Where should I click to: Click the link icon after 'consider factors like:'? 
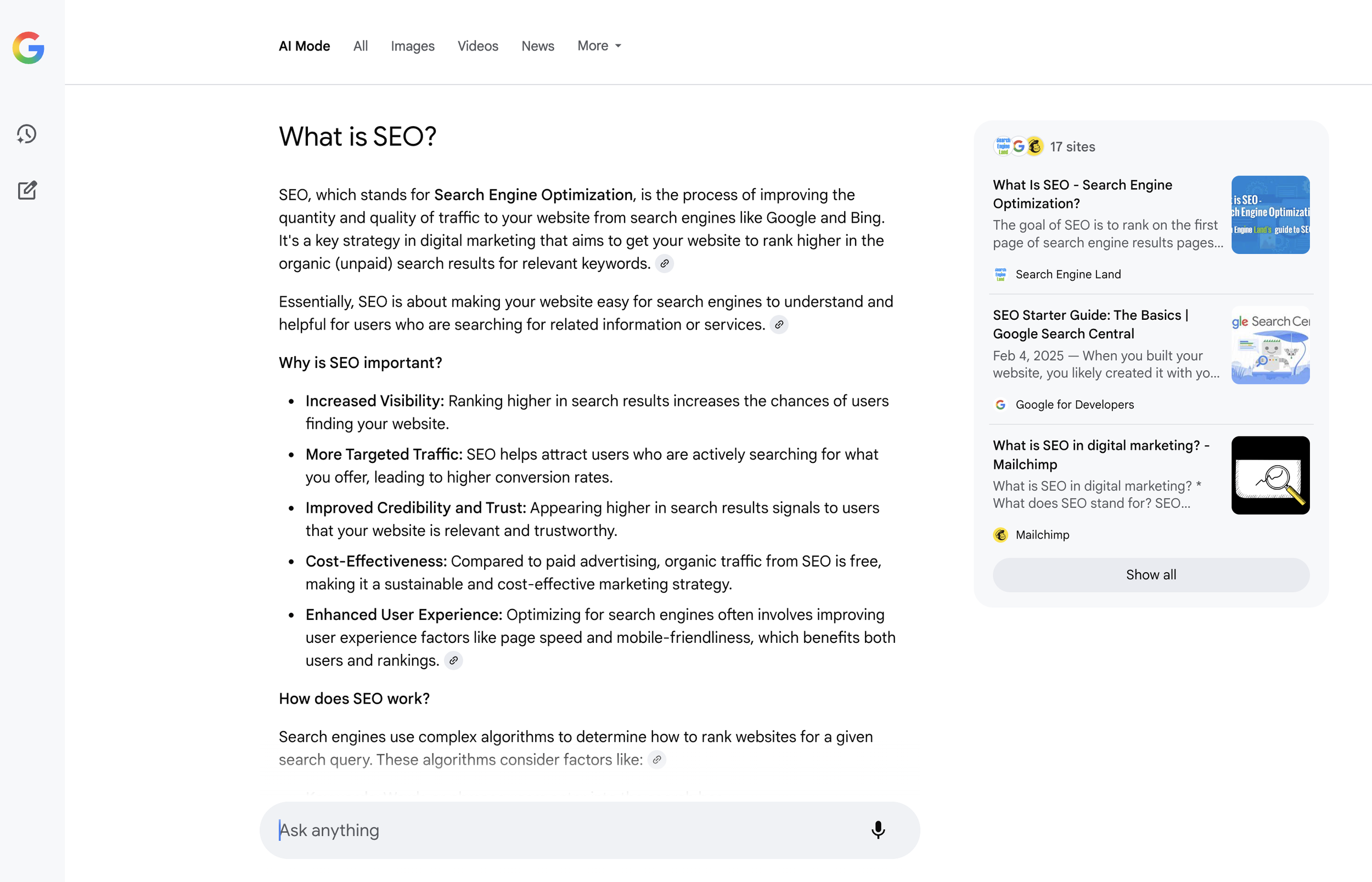point(657,760)
